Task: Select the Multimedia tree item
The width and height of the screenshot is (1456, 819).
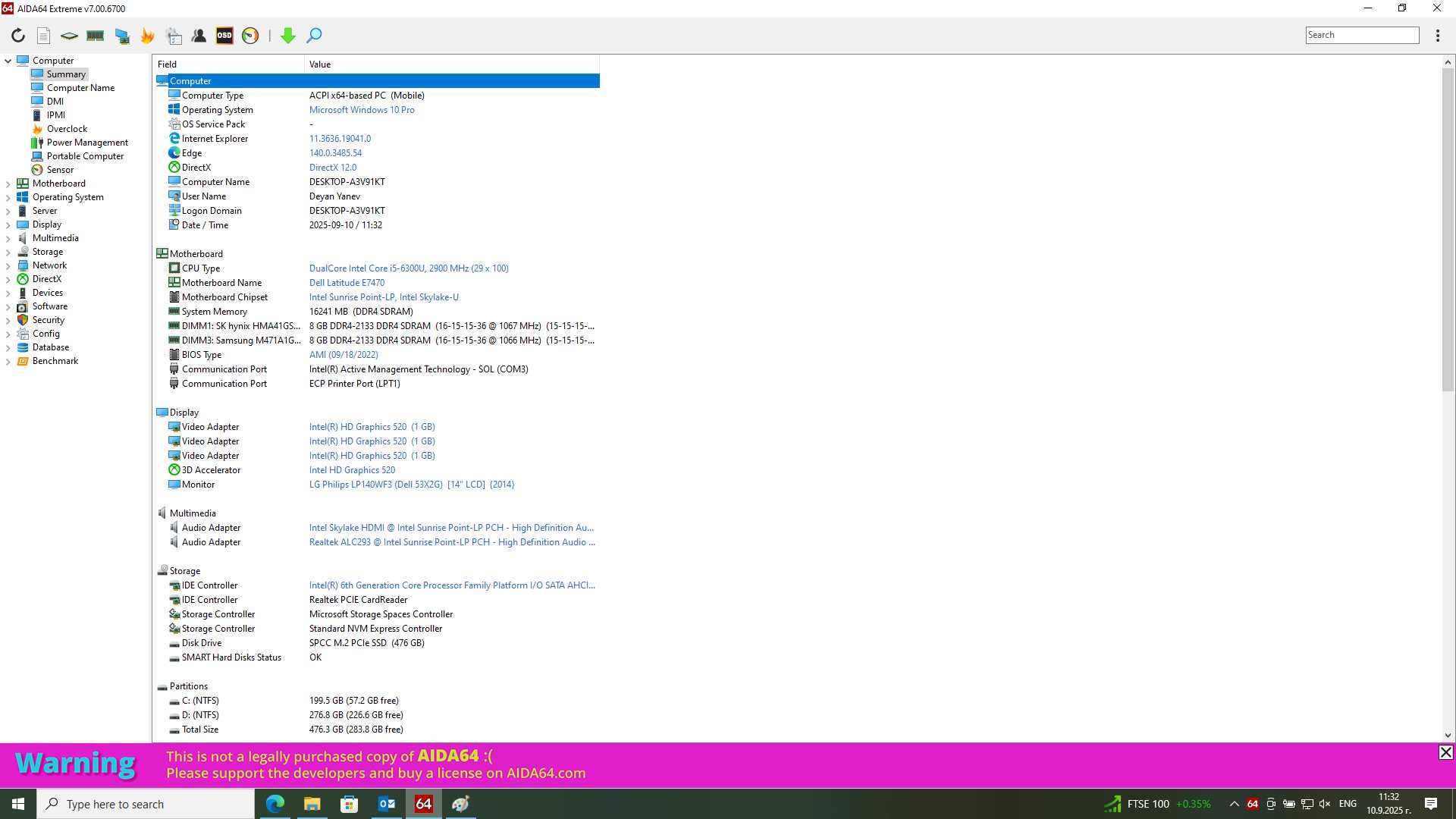Action: tap(55, 238)
